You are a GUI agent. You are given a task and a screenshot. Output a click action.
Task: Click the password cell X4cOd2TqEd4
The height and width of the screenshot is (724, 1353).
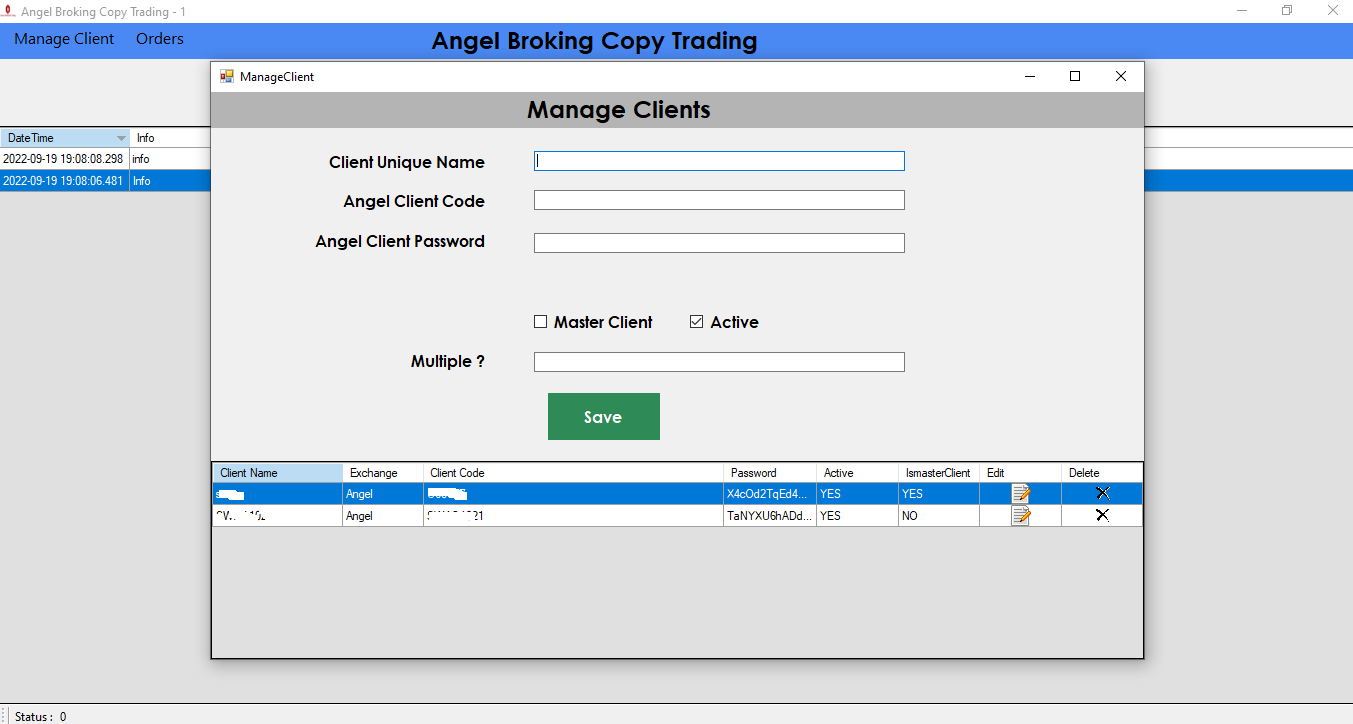pos(769,494)
